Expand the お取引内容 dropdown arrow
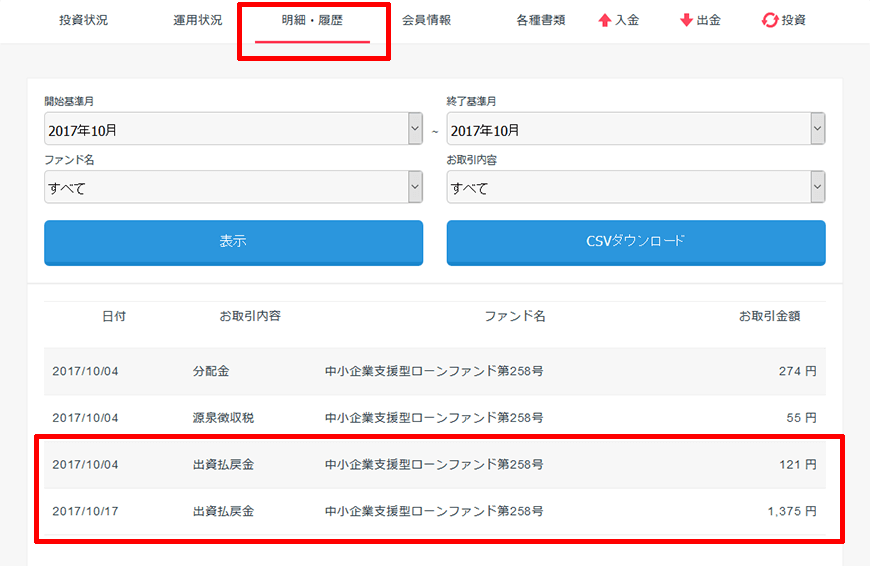This screenshot has height=566, width=870. point(817,186)
